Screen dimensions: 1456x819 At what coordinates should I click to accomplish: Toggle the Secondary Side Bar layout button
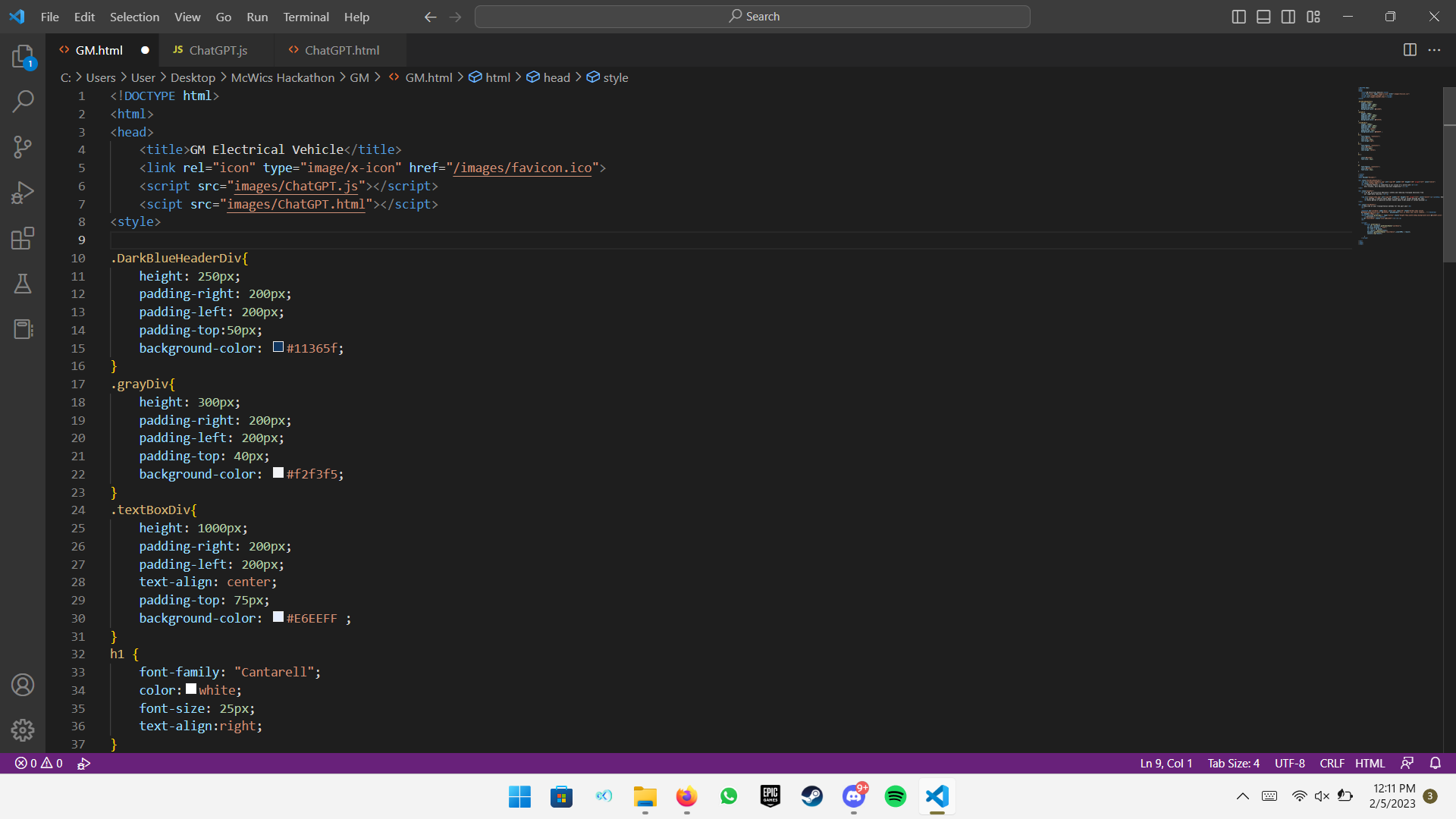[1288, 17]
